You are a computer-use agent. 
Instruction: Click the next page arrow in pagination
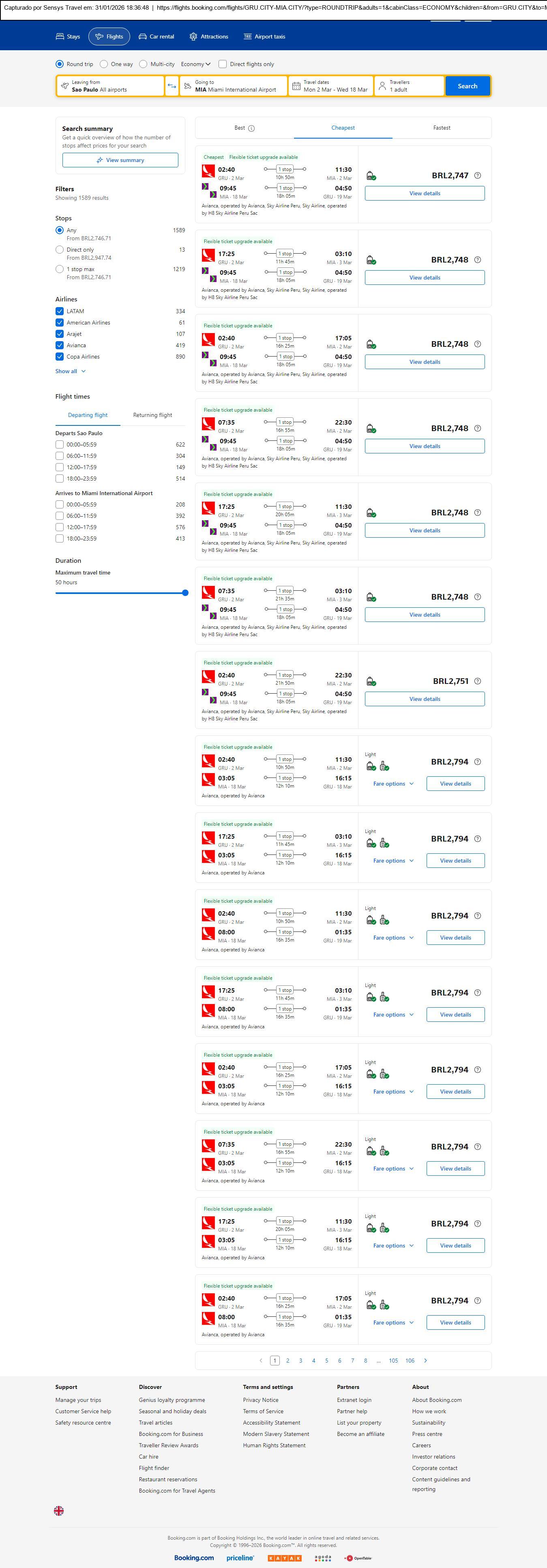click(425, 1361)
